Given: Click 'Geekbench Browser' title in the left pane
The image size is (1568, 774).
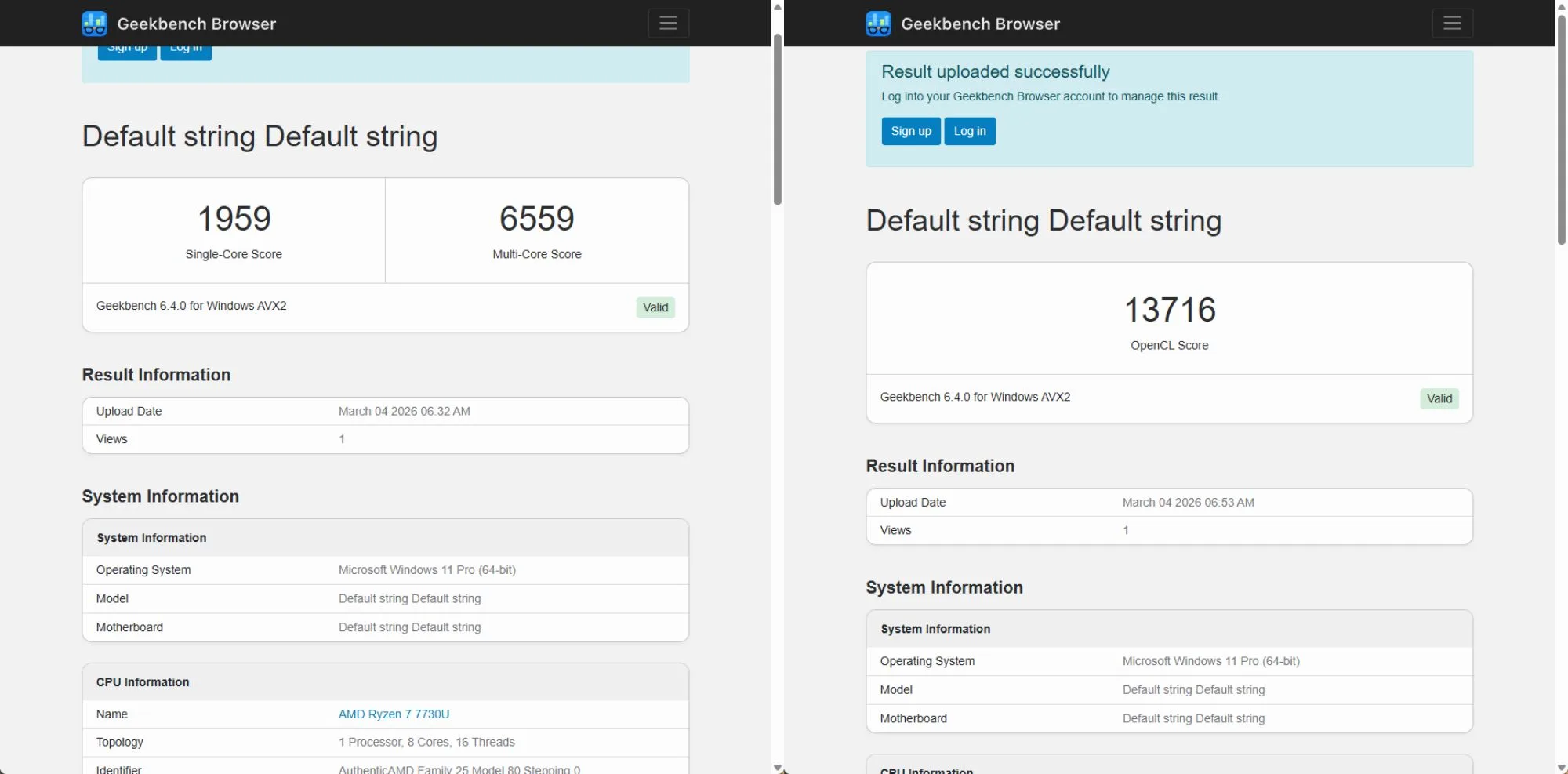Looking at the screenshot, I should coord(196,24).
